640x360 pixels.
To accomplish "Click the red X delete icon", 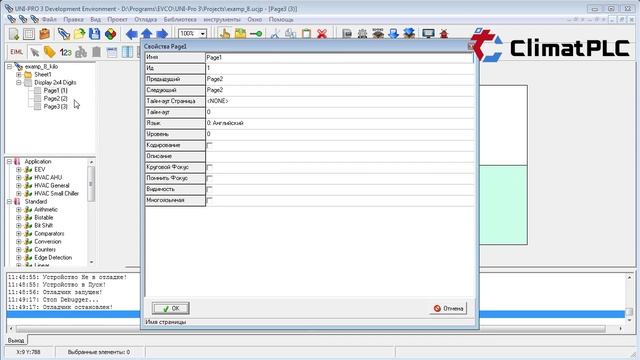I will click(322, 34).
